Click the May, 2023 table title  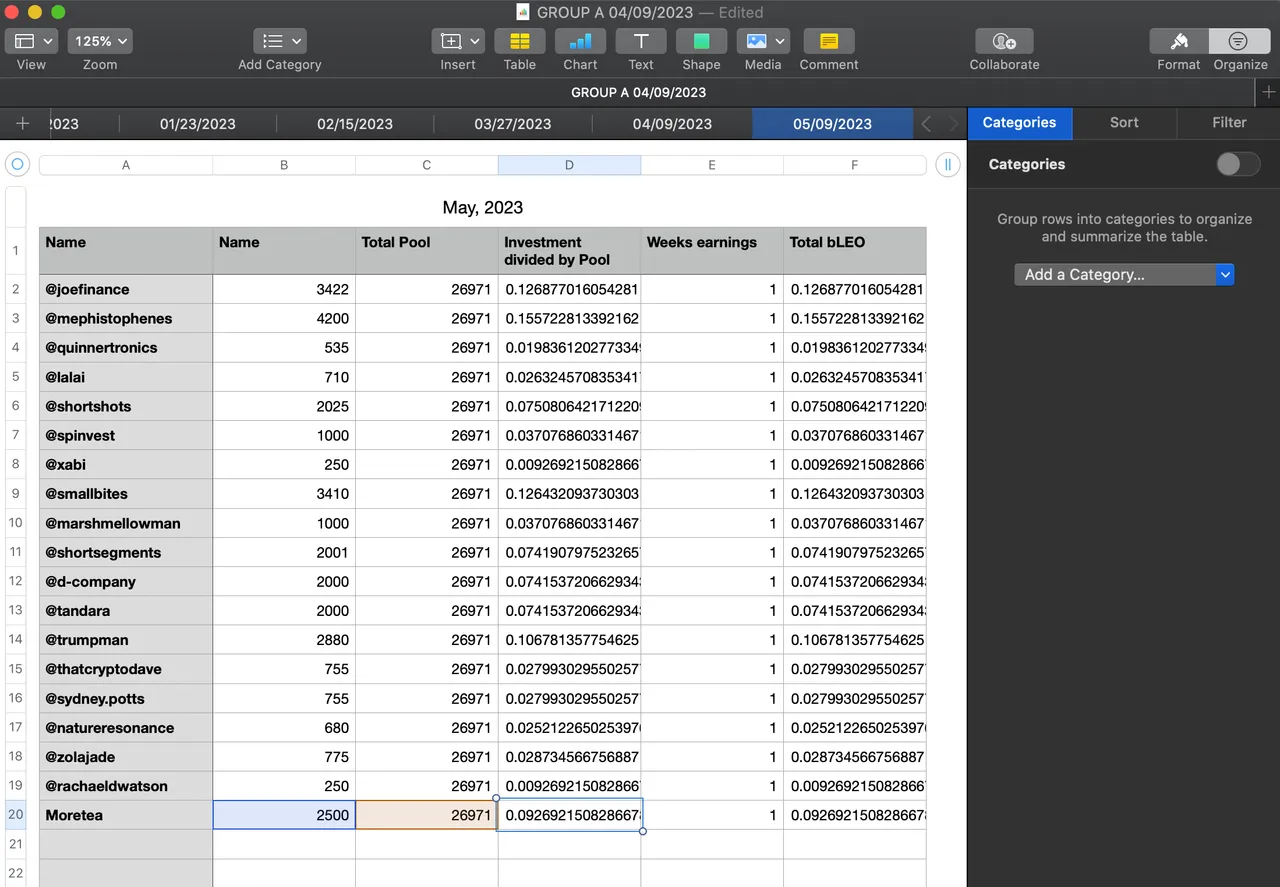tap(483, 208)
